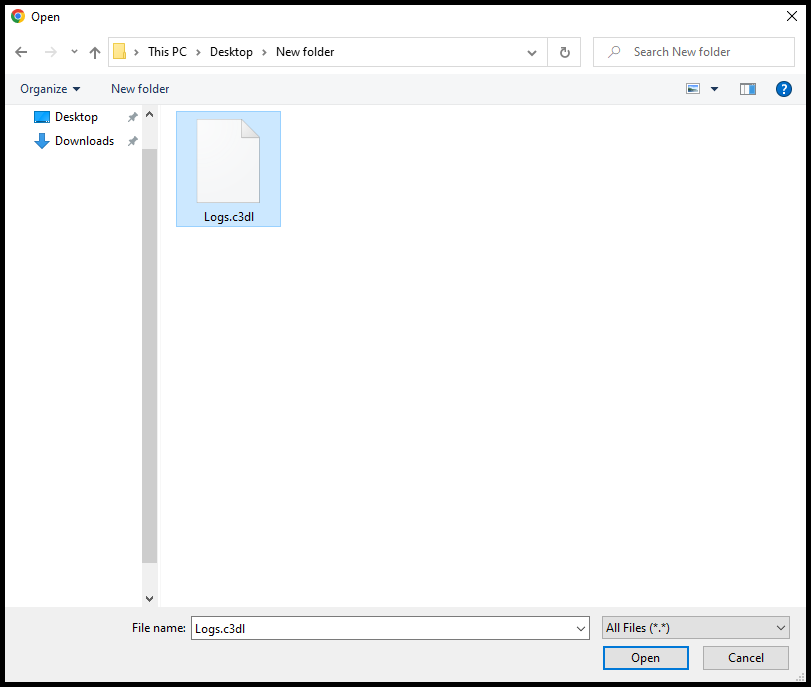Screen dimensions: 811x687
Task: Open the recent locations dropdown chevron
Action: pyautogui.click(x=74, y=52)
